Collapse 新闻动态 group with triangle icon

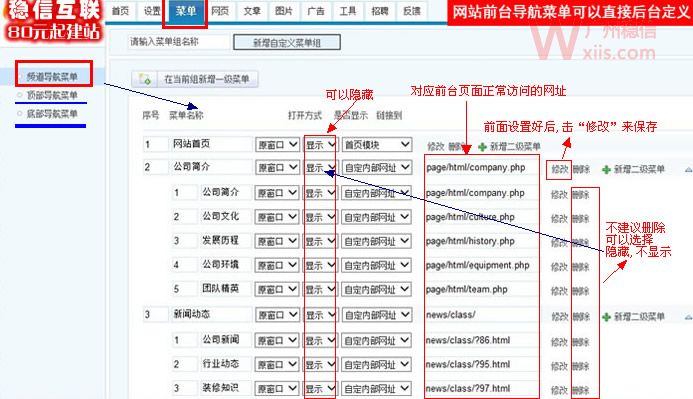tap(689, 317)
